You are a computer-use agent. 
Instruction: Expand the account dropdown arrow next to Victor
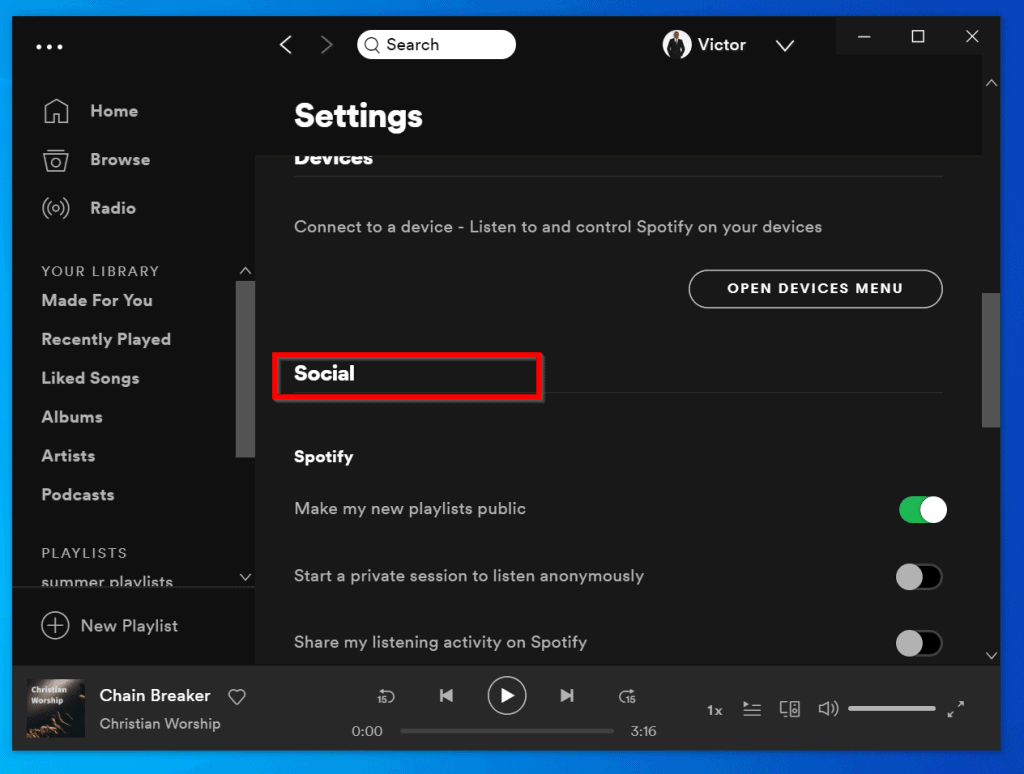[784, 45]
